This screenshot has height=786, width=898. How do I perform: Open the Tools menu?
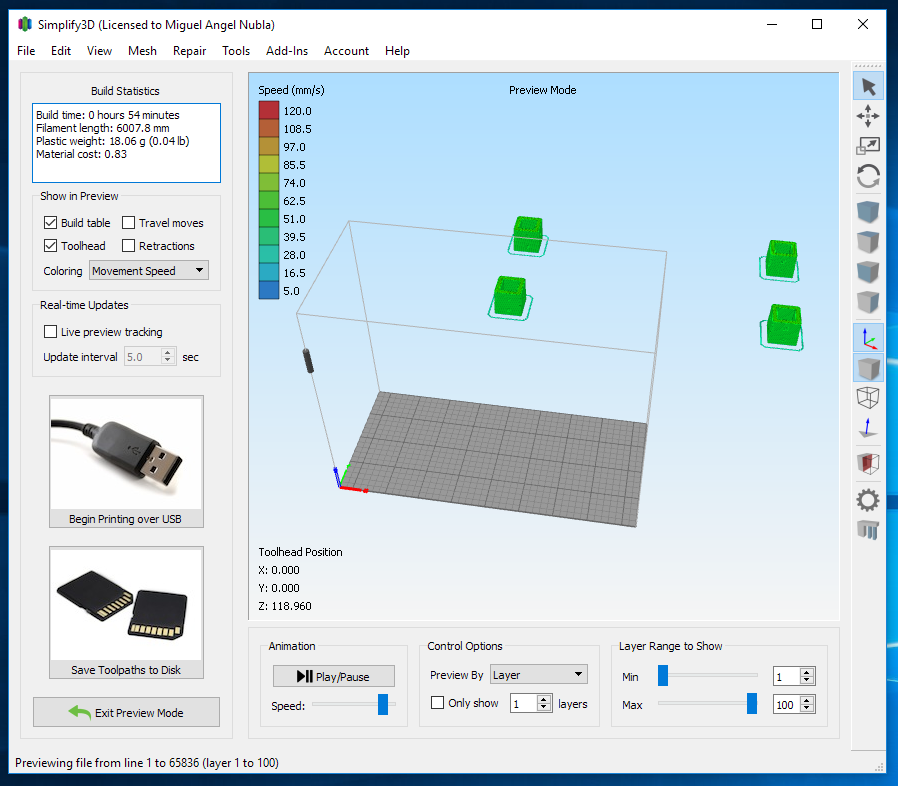click(236, 51)
